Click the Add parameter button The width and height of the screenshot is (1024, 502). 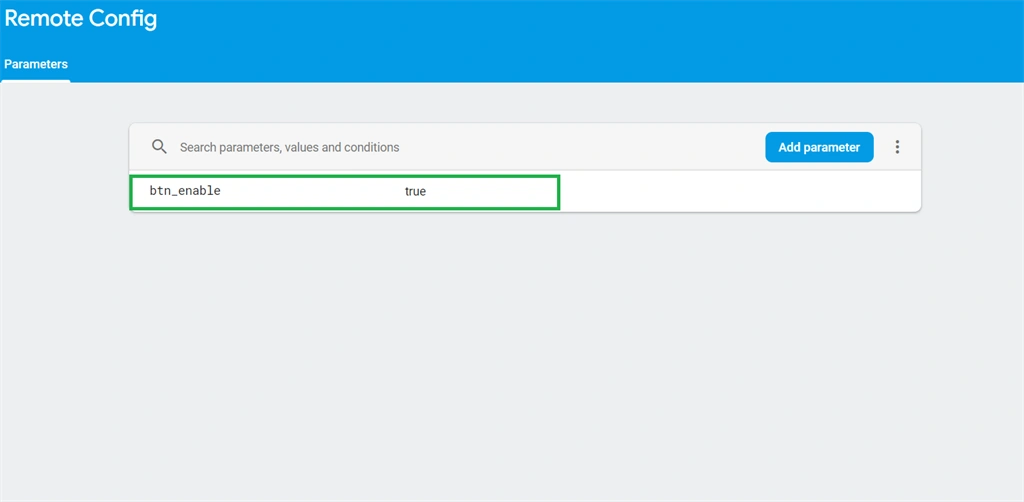(x=819, y=147)
